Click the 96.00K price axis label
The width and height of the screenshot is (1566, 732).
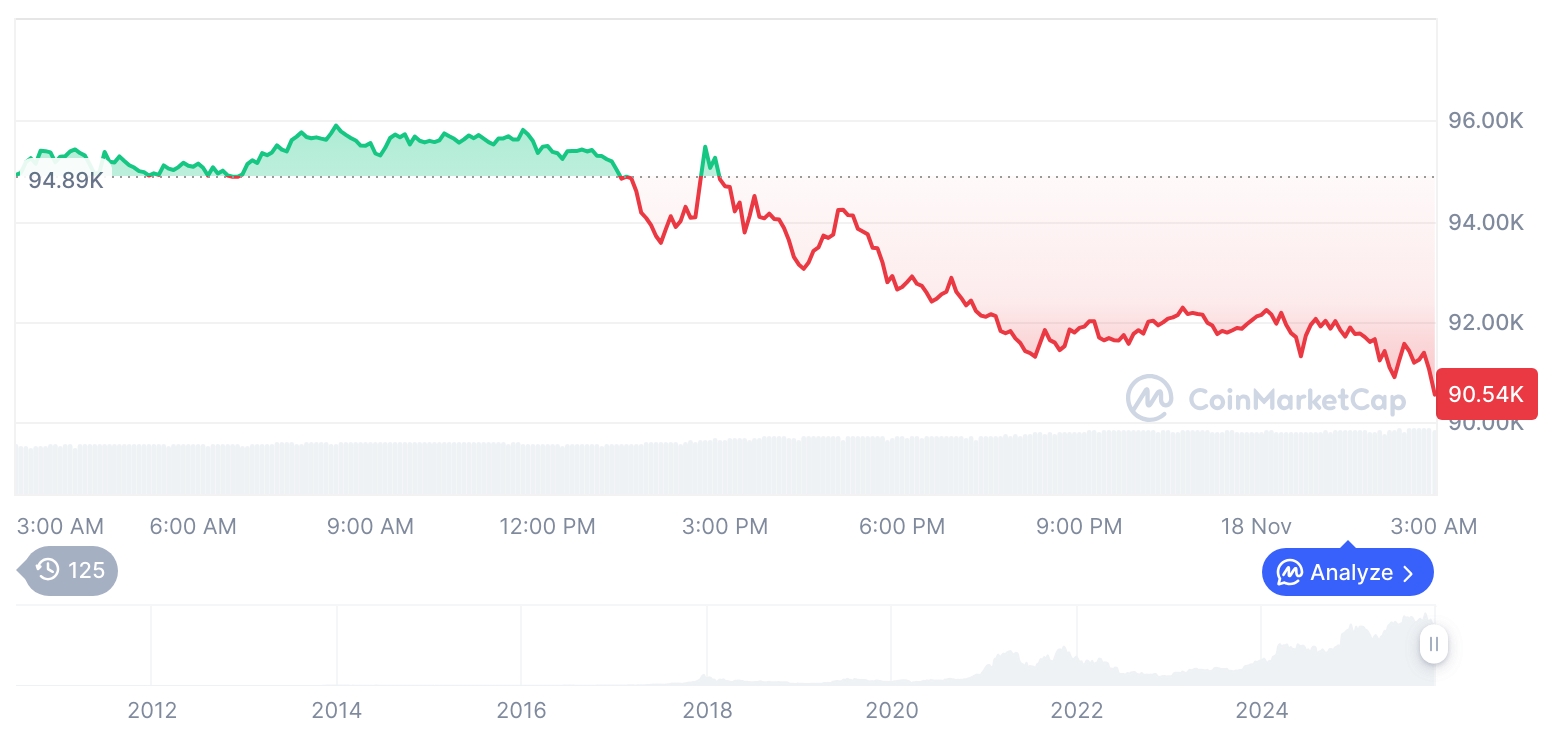coord(1486,121)
